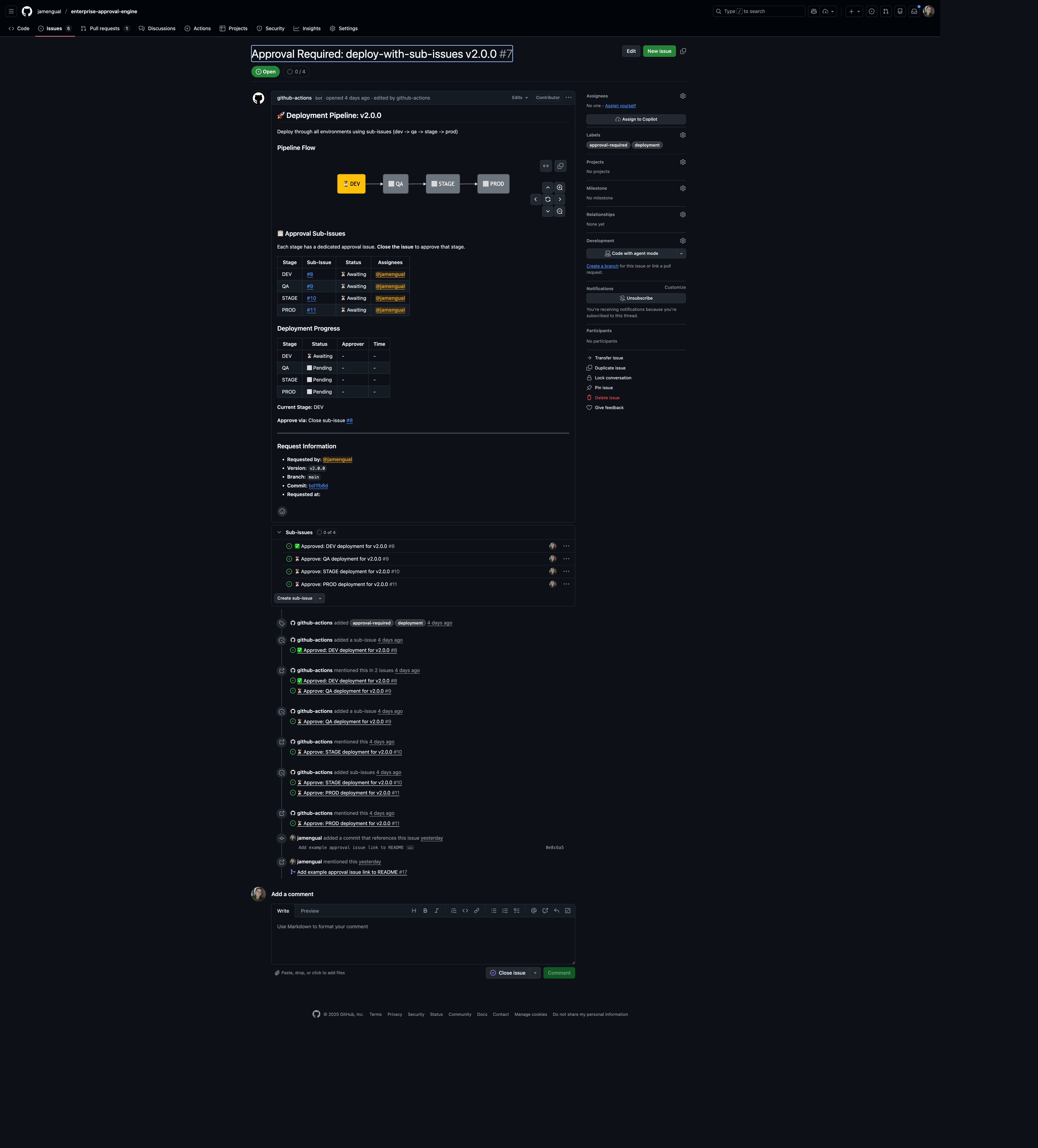1038x1148 pixels.
Task: Reset the pipeline diagram view
Action: click(548, 199)
